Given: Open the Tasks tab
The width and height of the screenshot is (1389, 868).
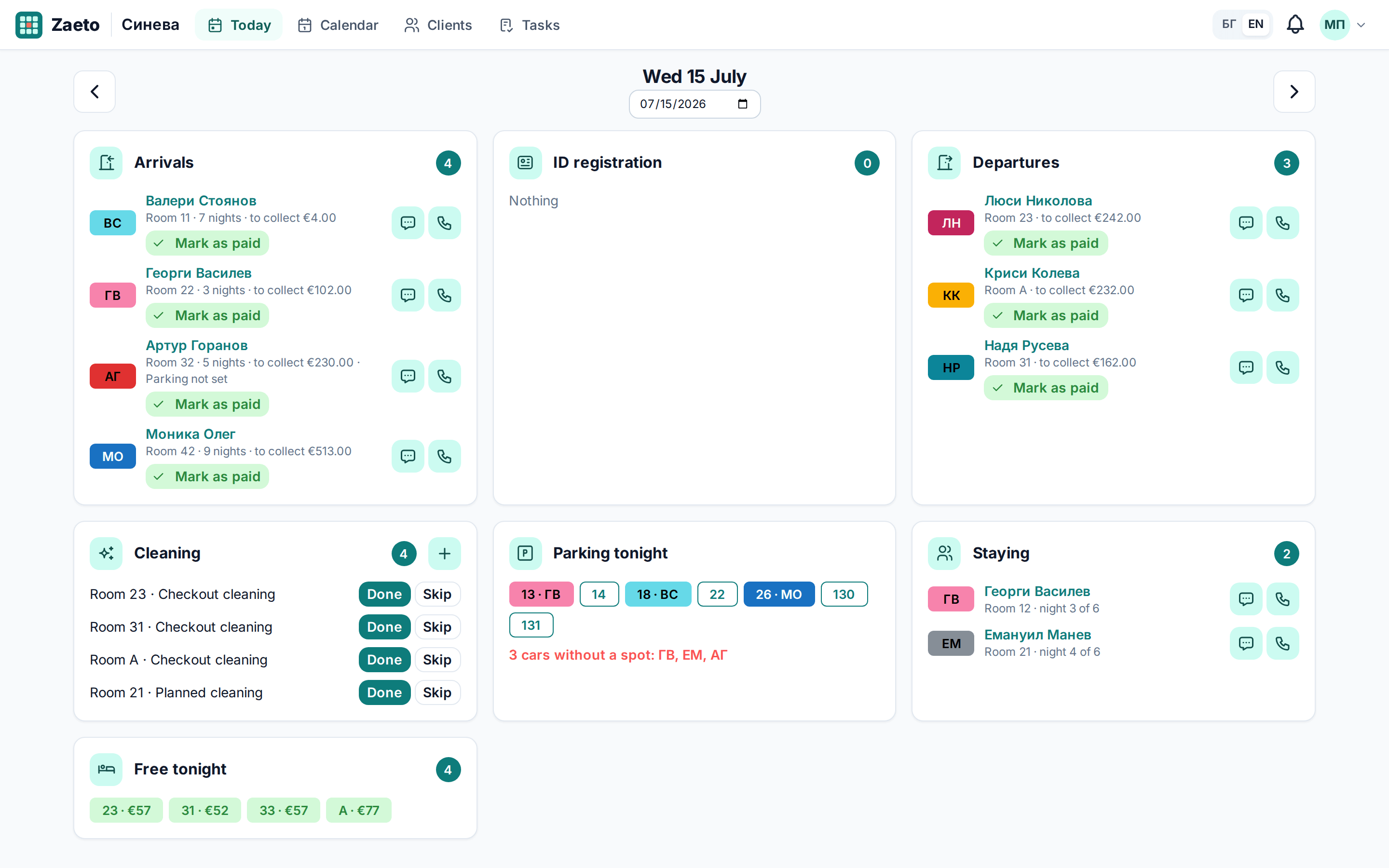Looking at the screenshot, I should tap(529, 25).
